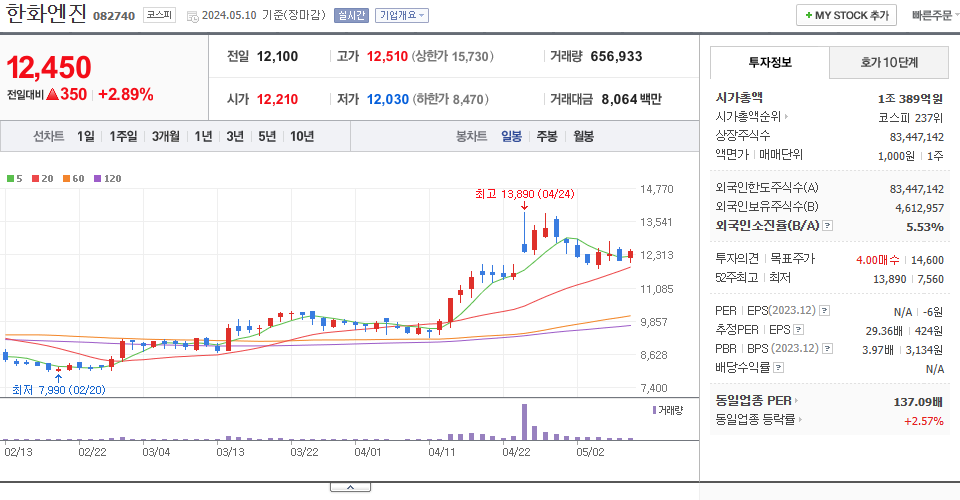The image size is (960, 500).
Task: Open help icon next to 추정PER EPS
Action: [x=798, y=330]
